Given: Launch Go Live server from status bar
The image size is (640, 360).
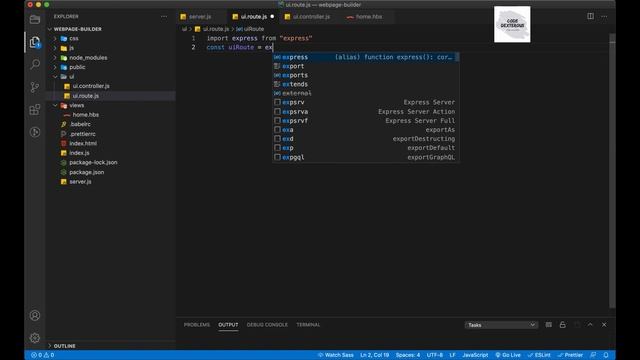Looking at the screenshot, I should pos(508,355).
